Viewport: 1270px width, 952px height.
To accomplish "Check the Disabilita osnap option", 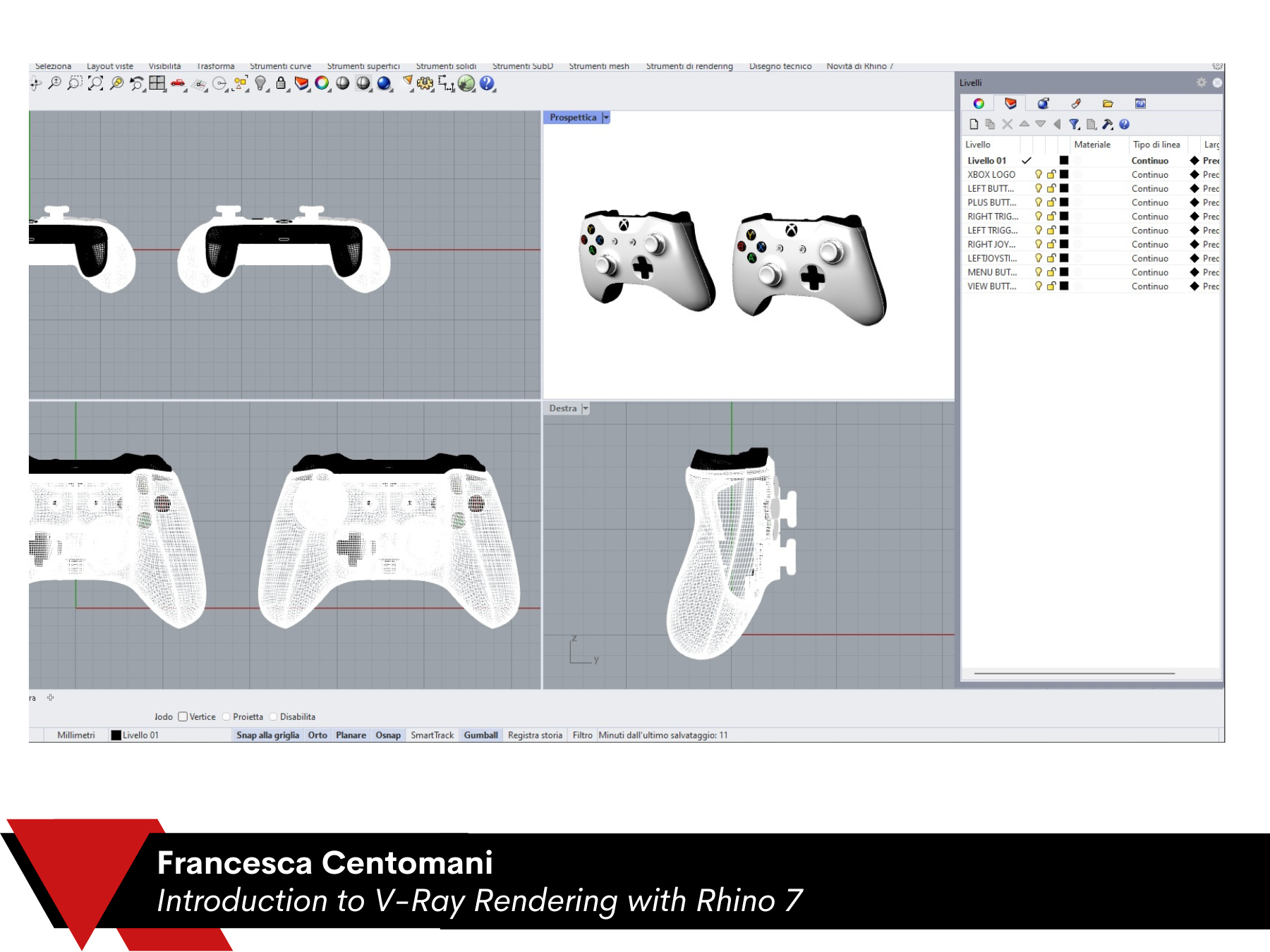I will [x=274, y=716].
